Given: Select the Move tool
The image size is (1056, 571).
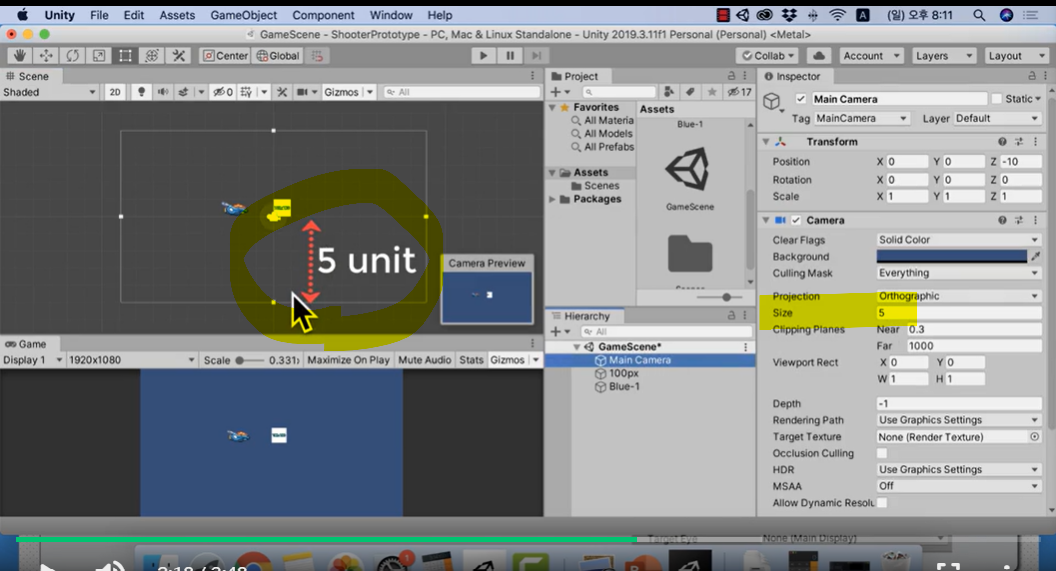Looking at the screenshot, I should [46, 56].
